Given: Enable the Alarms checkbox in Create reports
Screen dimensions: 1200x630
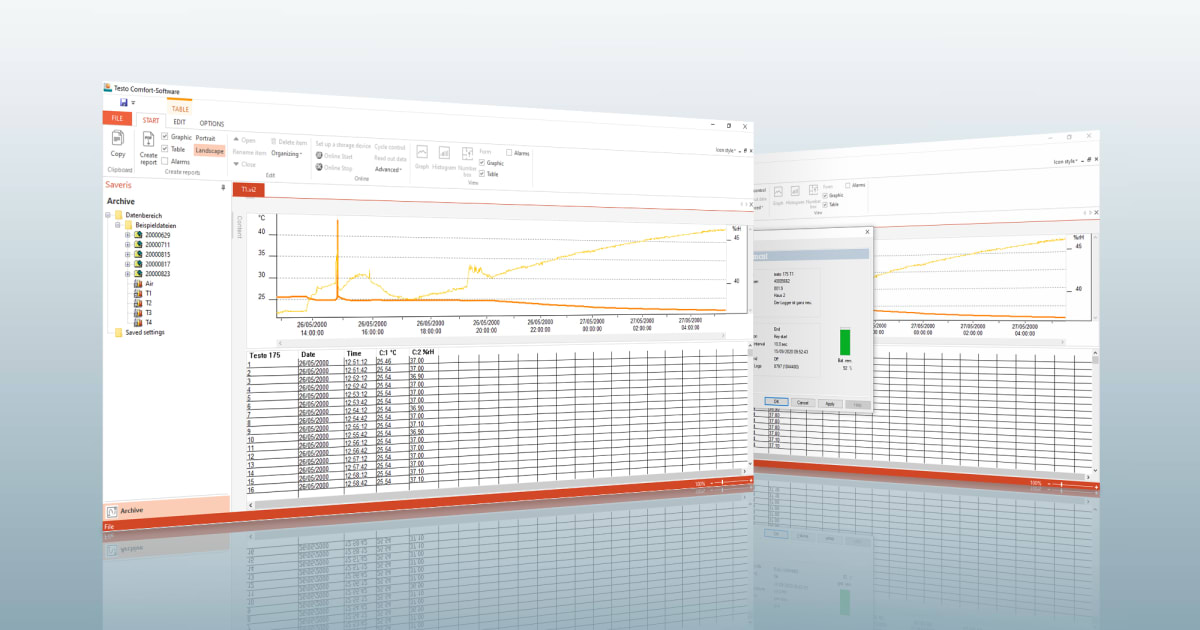Looking at the screenshot, I should pyautogui.click(x=165, y=159).
